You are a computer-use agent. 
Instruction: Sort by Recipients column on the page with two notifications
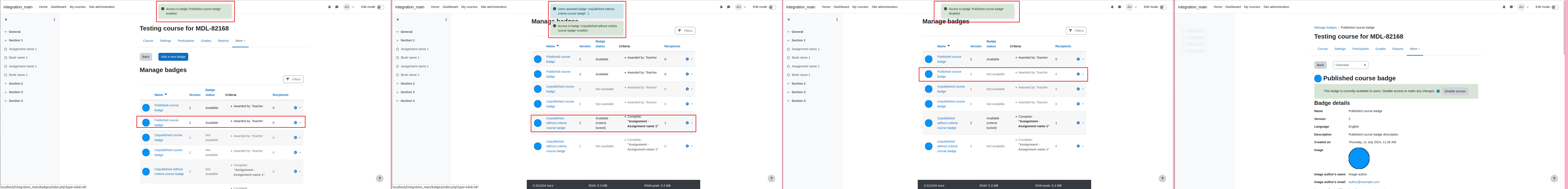click(672, 46)
